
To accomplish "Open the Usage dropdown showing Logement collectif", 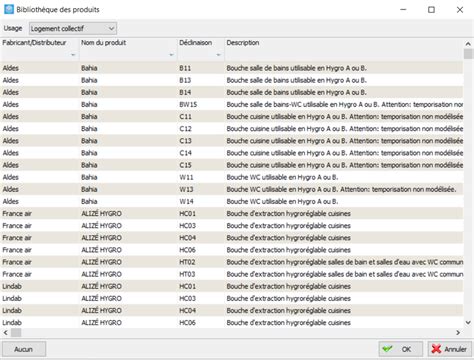I will coord(73,28).
